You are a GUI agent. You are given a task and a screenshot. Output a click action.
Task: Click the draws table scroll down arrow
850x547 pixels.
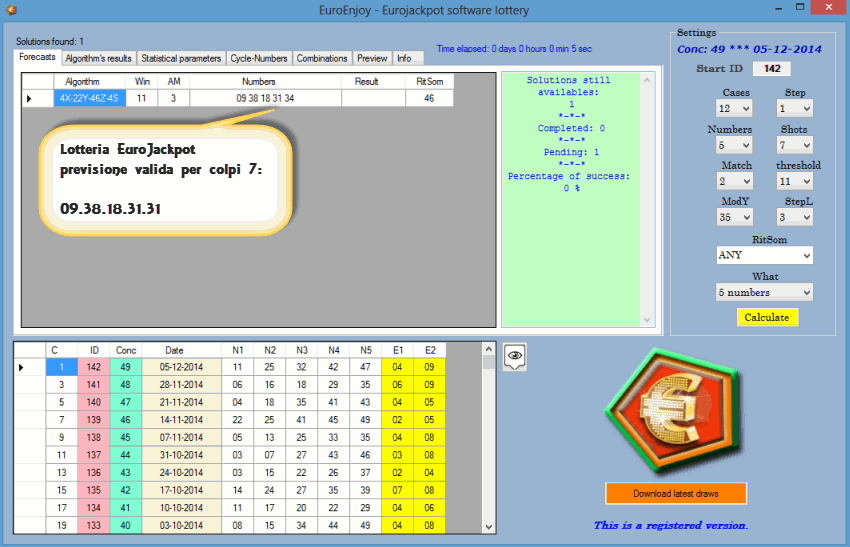click(488, 526)
